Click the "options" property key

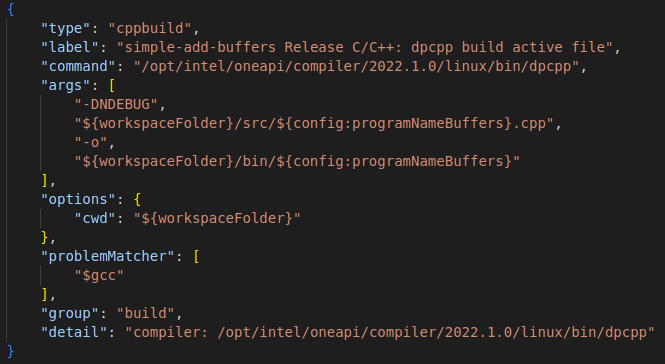[x=78, y=199]
